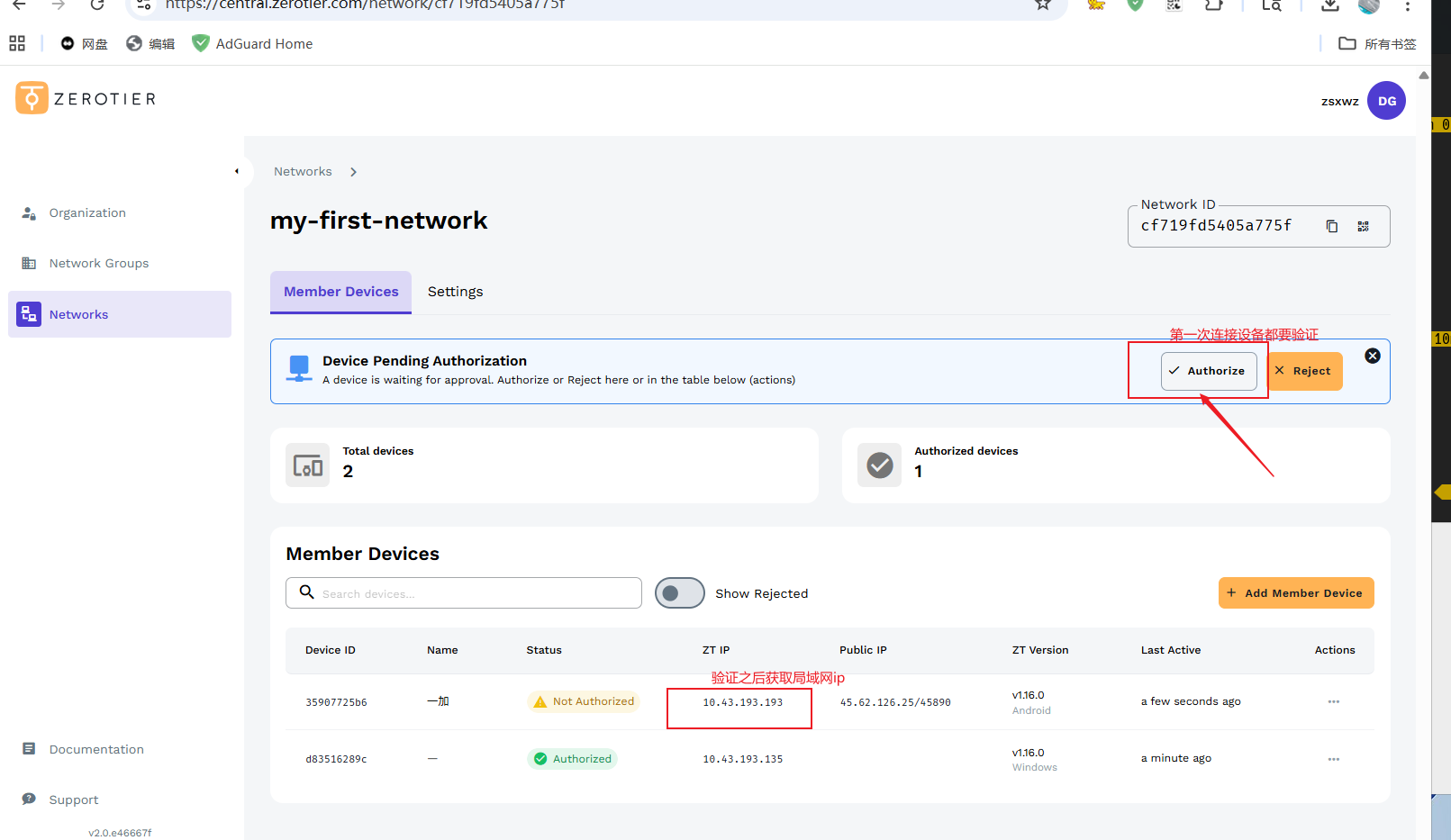1451x840 pixels.
Task: Show the Network ID QR code
Action: 1363,226
